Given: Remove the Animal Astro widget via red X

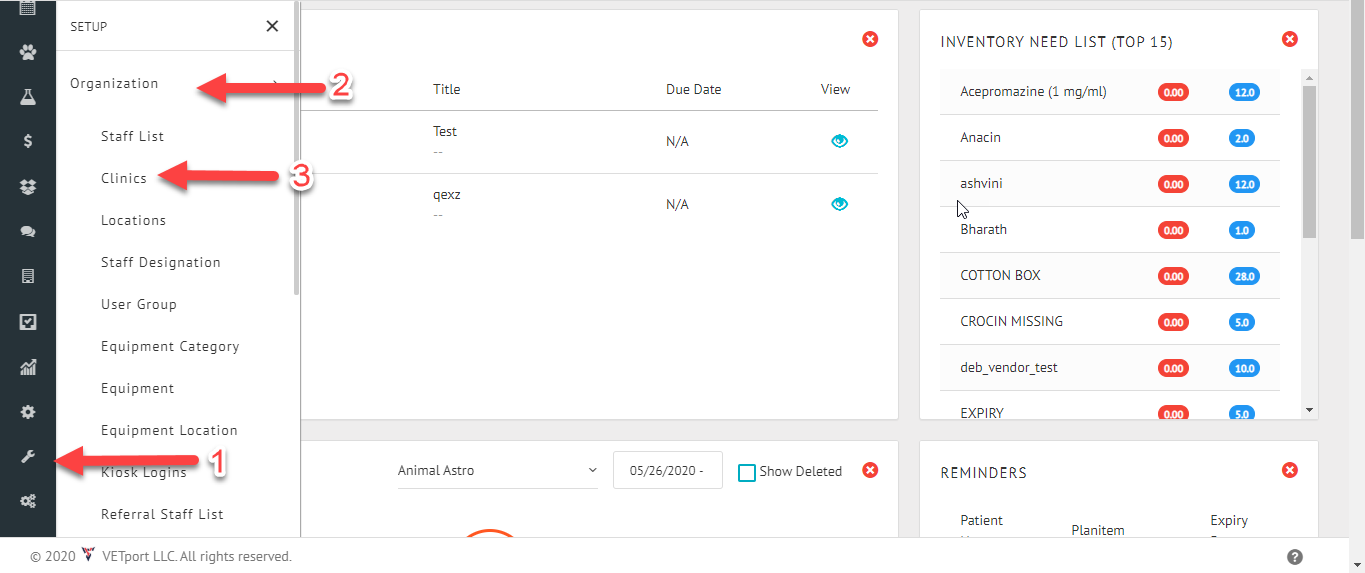Looking at the screenshot, I should [870, 470].
